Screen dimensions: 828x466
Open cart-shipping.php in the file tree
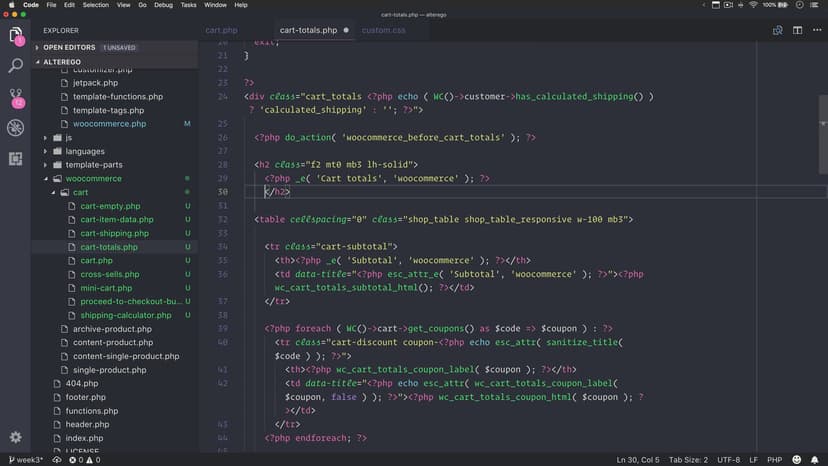click(114, 233)
